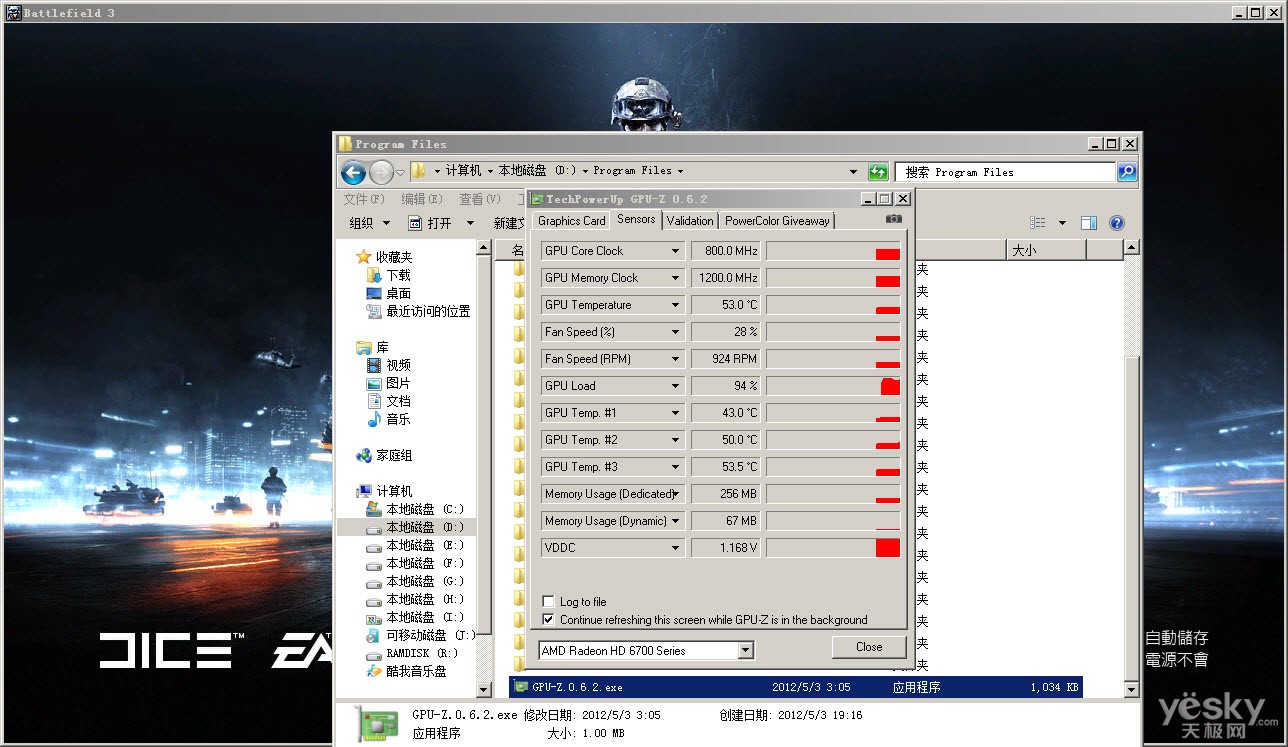Uncheck Continue refreshing in background checkbox
Viewport: 1288px width, 747px height.
pos(548,619)
